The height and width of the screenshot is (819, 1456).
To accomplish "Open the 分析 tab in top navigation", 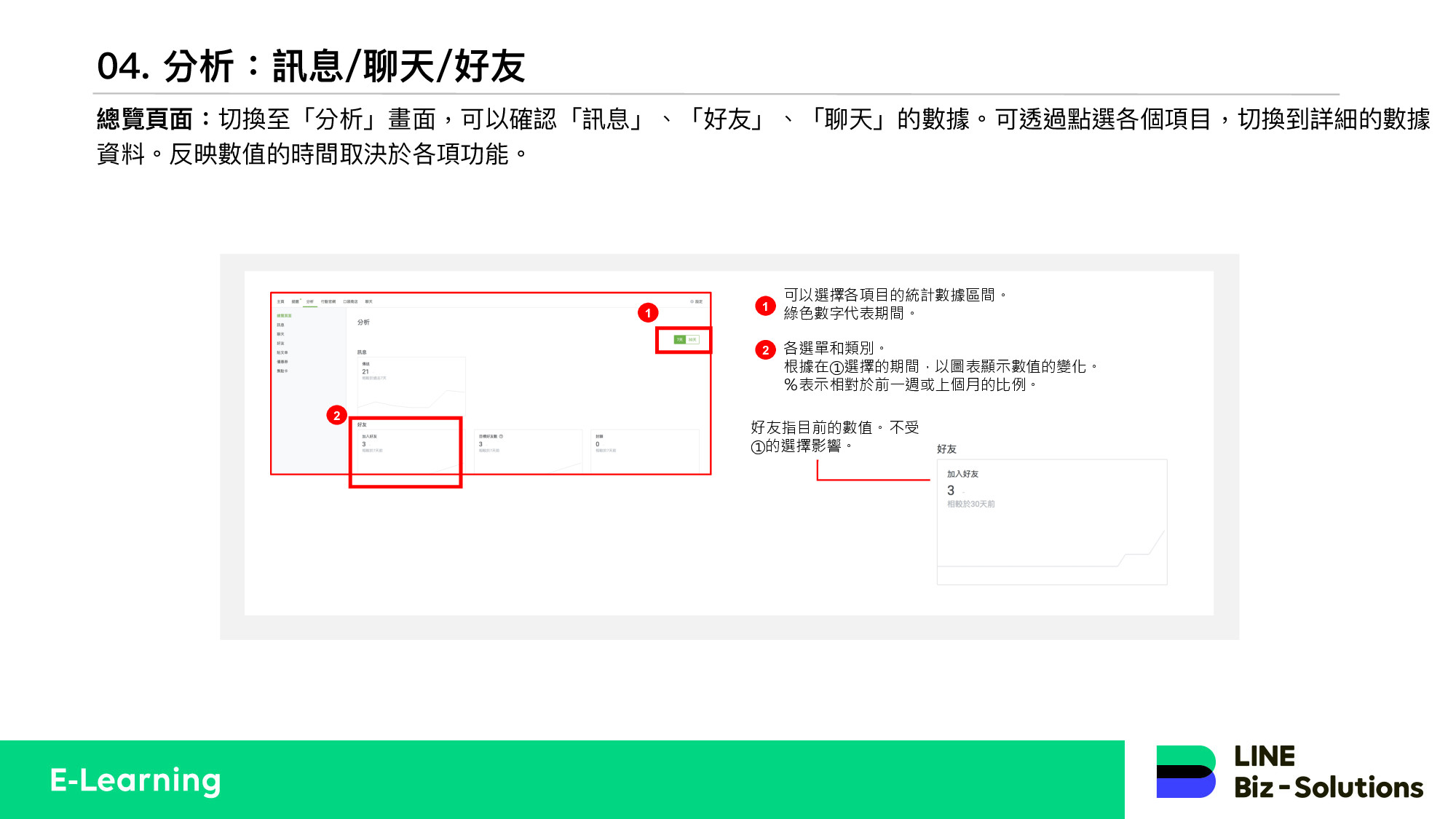I will click(x=310, y=301).
